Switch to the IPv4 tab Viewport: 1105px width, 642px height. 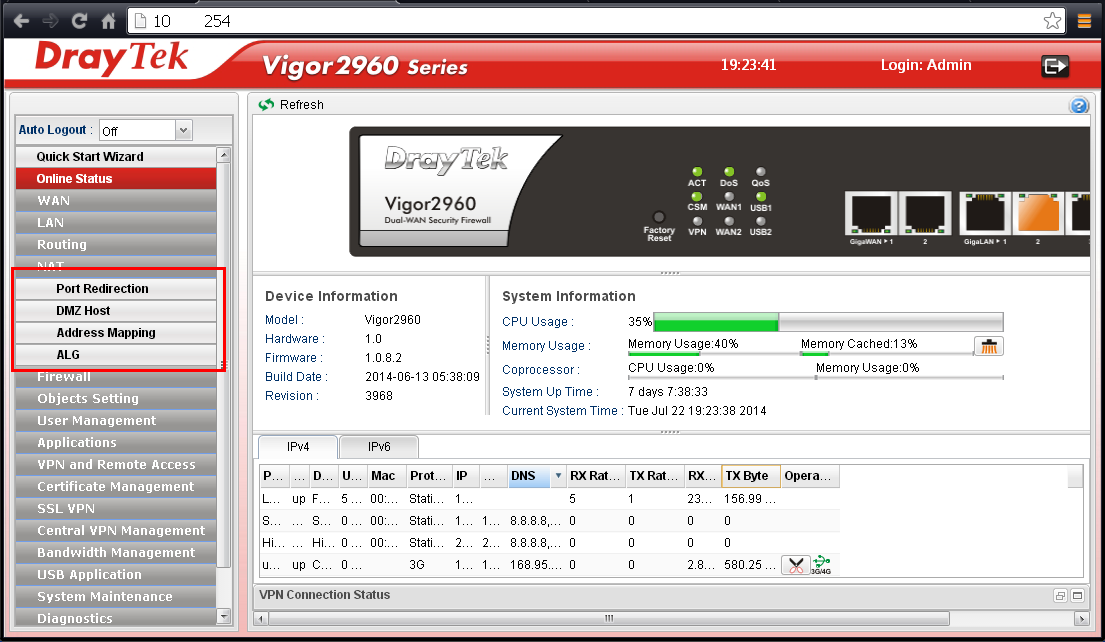click(298, 447)
